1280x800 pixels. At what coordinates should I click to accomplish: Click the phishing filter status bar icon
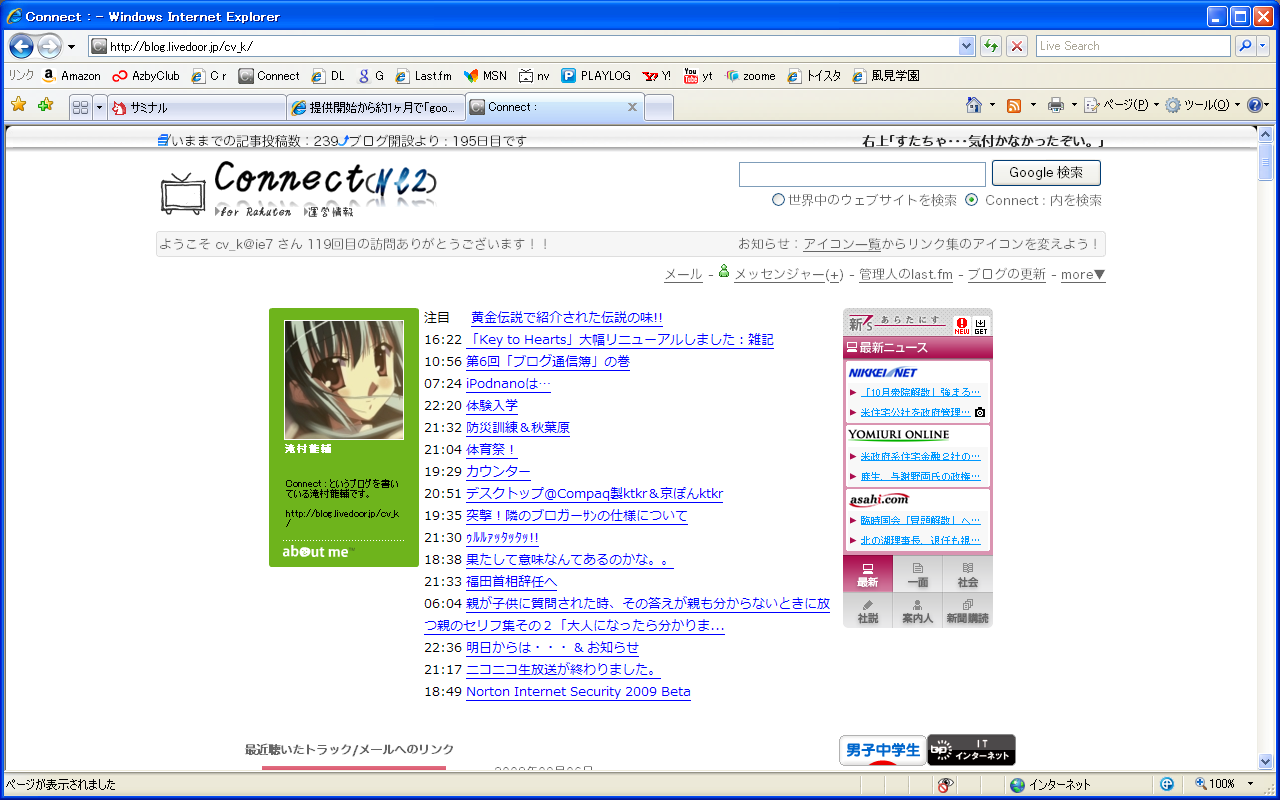coord(945,785)
